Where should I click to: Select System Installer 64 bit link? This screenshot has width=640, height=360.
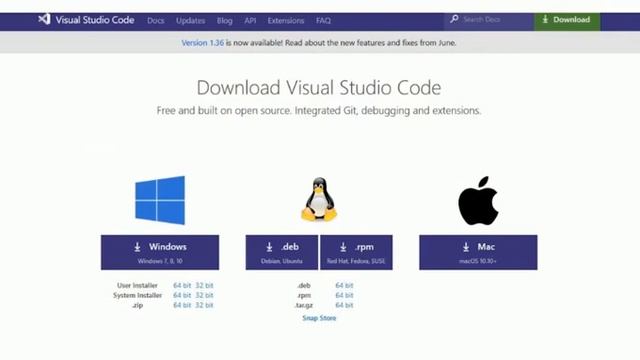click(182, 295)
